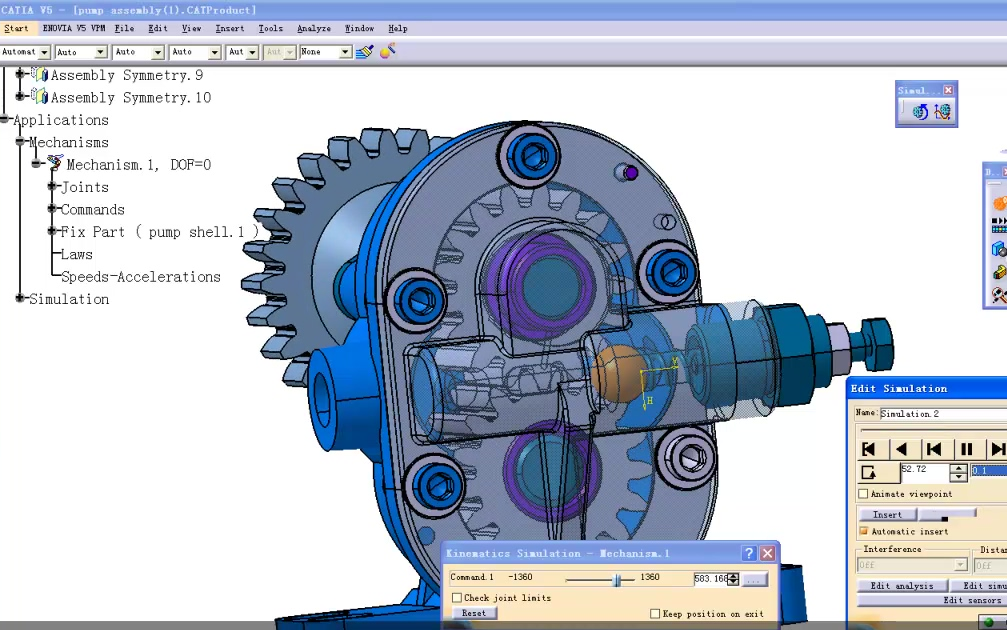
Task: Expand the Joints node
Action: 53,186
